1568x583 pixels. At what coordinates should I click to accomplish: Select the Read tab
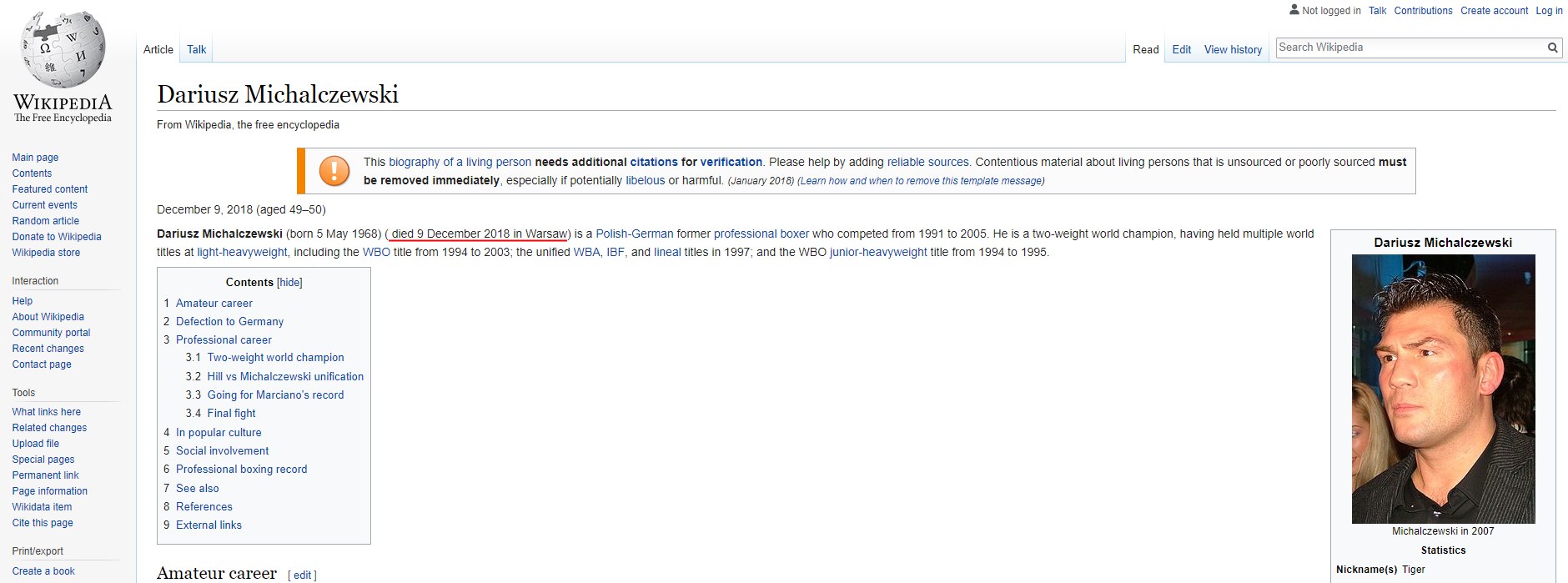[x=1146, y=49]
